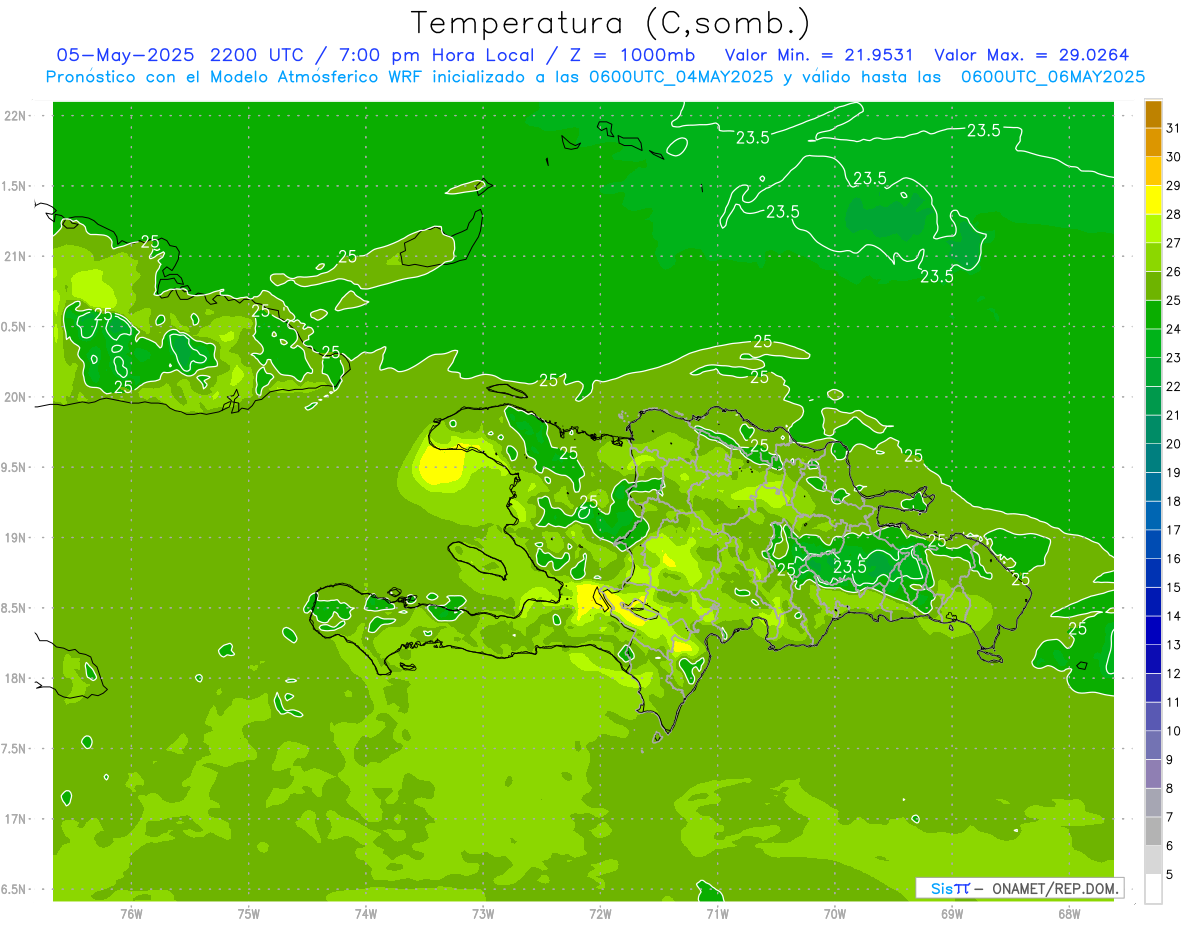1200x927 pixels.
Task: Click the '73W' longitude axis label
Action: (483, 914)
